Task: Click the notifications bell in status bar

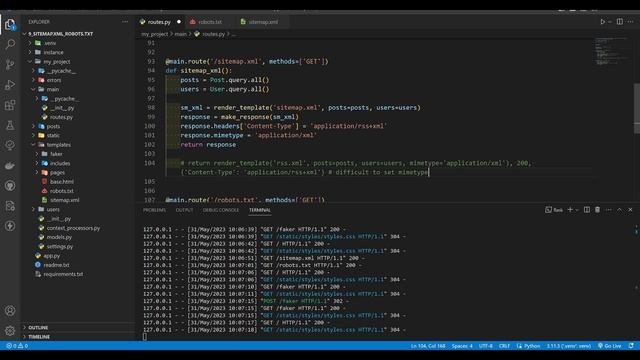Action: (x=631, y=346)
